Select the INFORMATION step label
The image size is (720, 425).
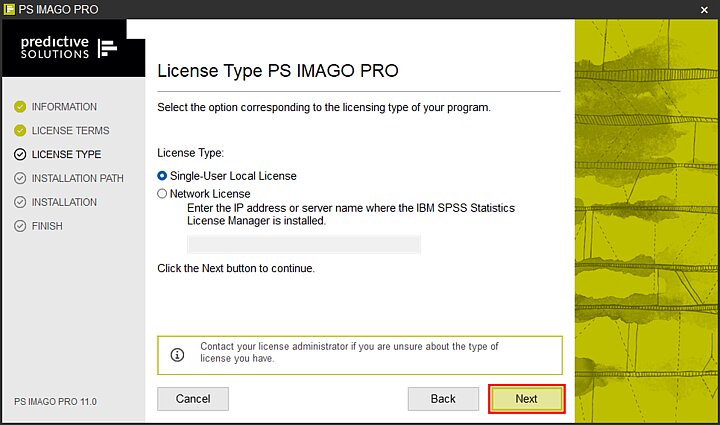coord(64,107)
